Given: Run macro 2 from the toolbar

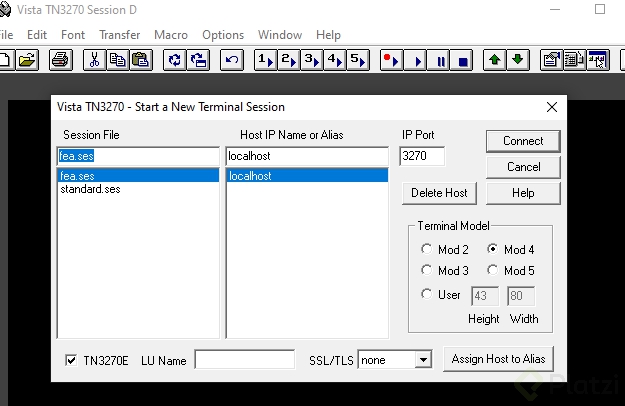Looking at the screenshot, I should coord(289,60).
